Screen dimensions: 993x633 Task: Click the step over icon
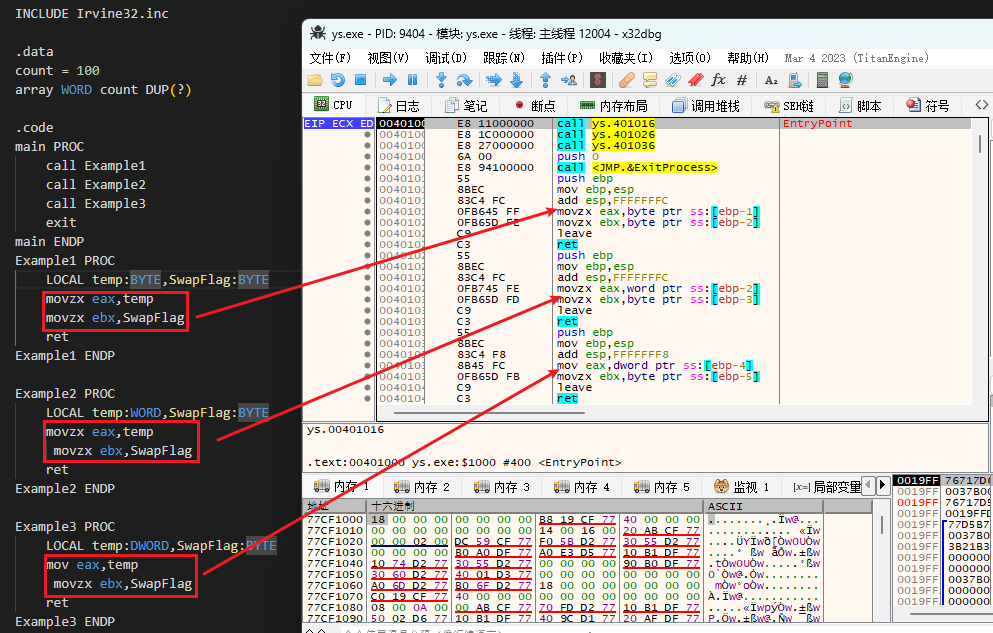click(464, 80)
